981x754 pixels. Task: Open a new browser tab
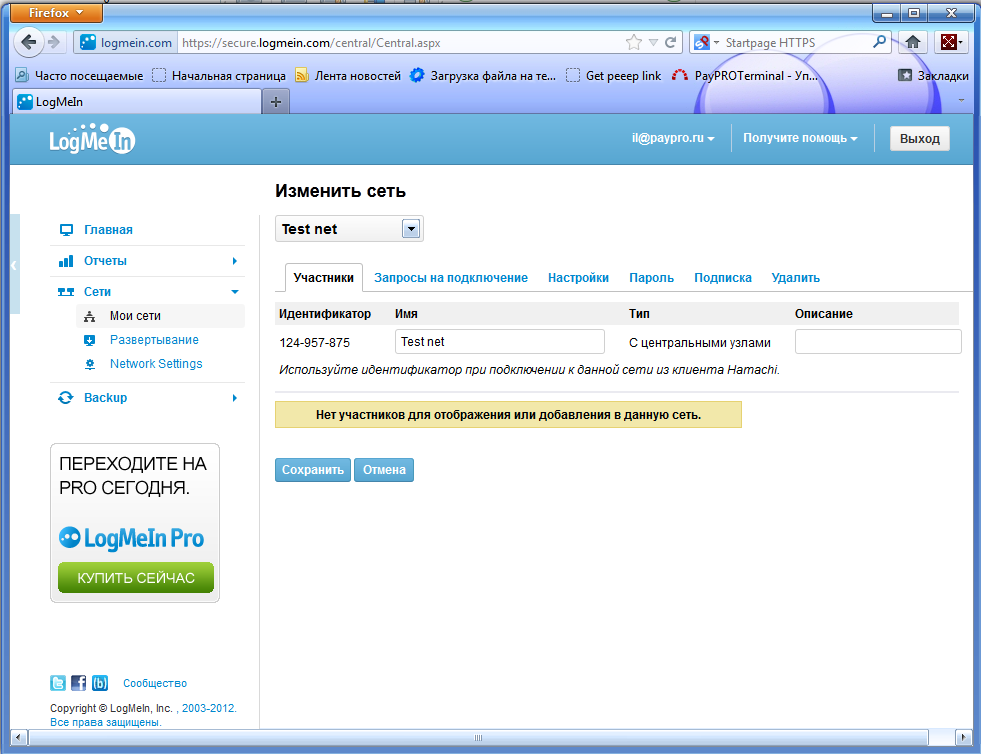[276, 102]
